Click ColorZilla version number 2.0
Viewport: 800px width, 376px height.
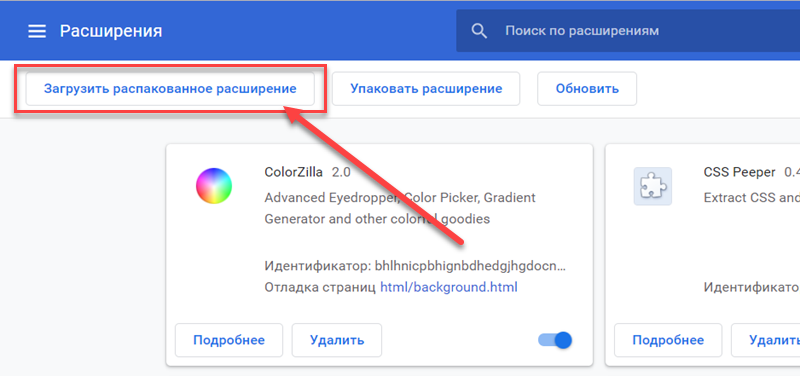[341, 172]
